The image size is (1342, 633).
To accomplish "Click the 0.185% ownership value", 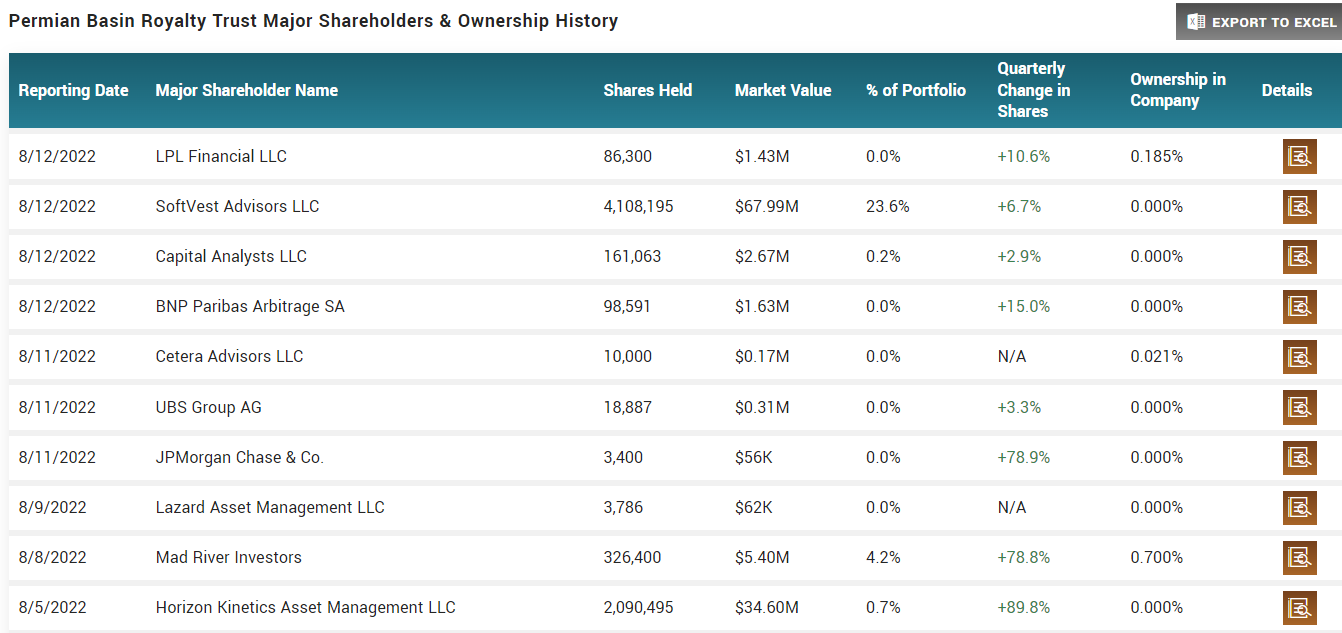I will pyautogui.click(x=1157, y=156).
